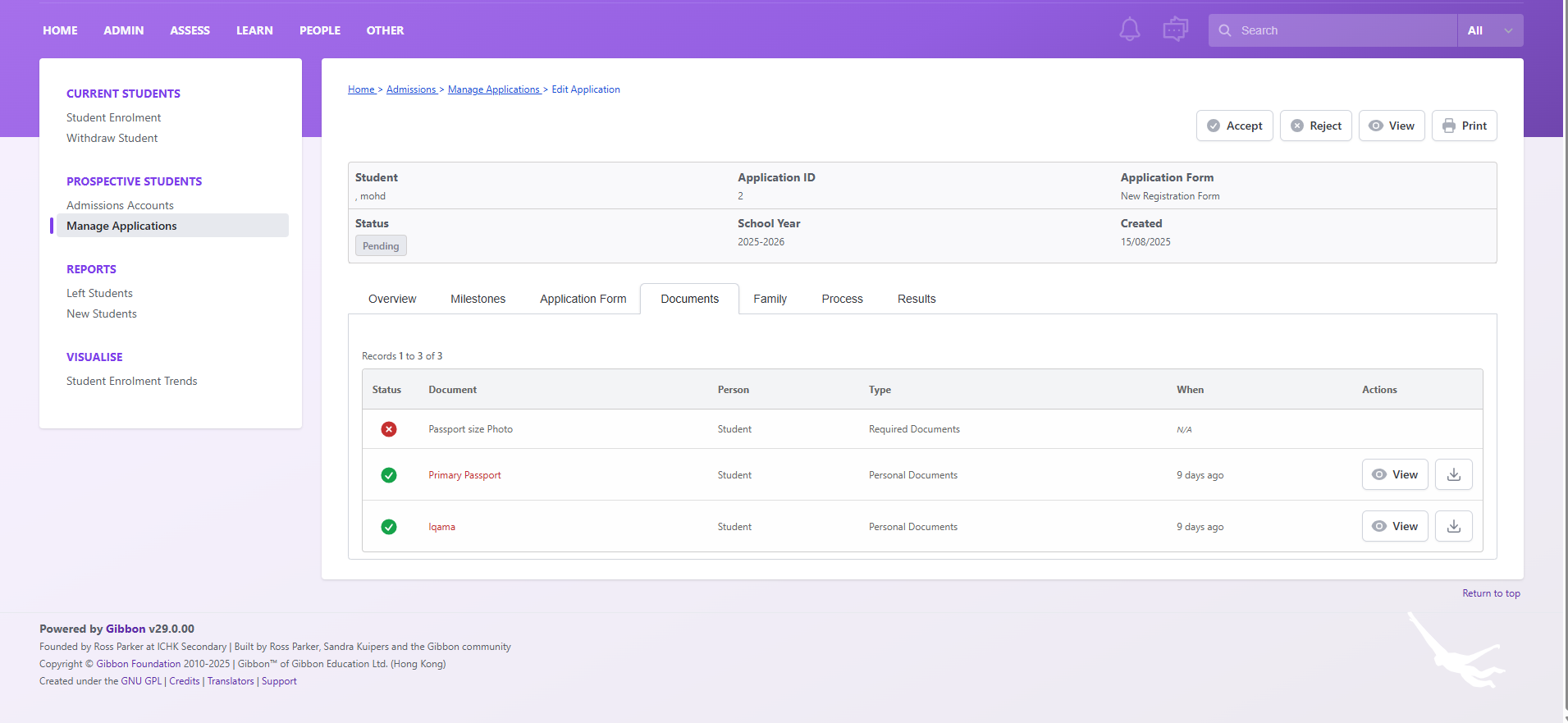Viewport: 1568px width, 723px height.
Task: Accept the pending application
Action: coord(1234,126)
